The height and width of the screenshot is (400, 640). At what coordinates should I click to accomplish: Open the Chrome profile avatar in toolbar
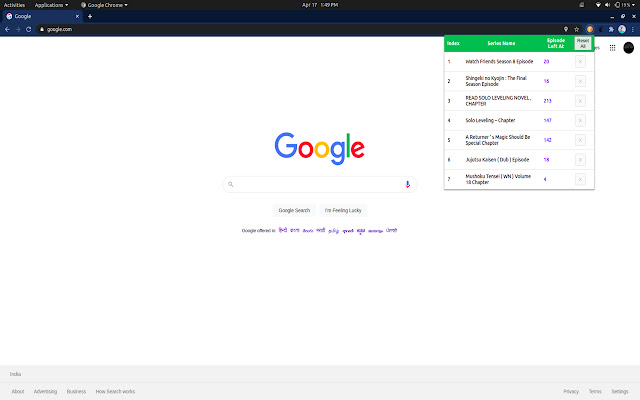pos(622,29)
